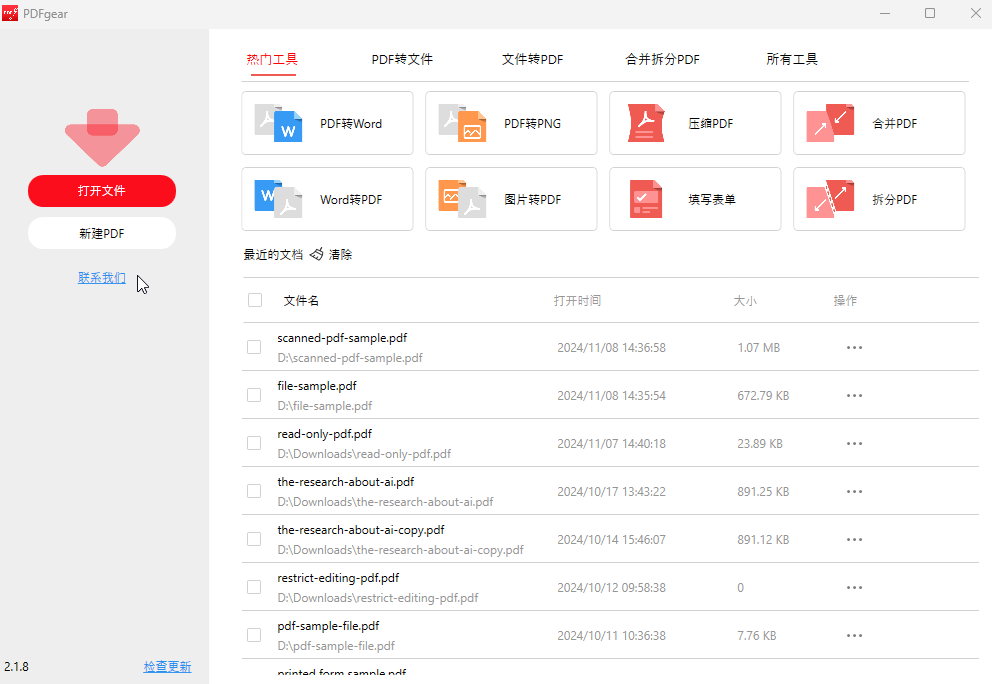992x684 pixels.
Task: Show the ellipsis menu for pdf-sample-file.pdf
Action: click(854, 636)
